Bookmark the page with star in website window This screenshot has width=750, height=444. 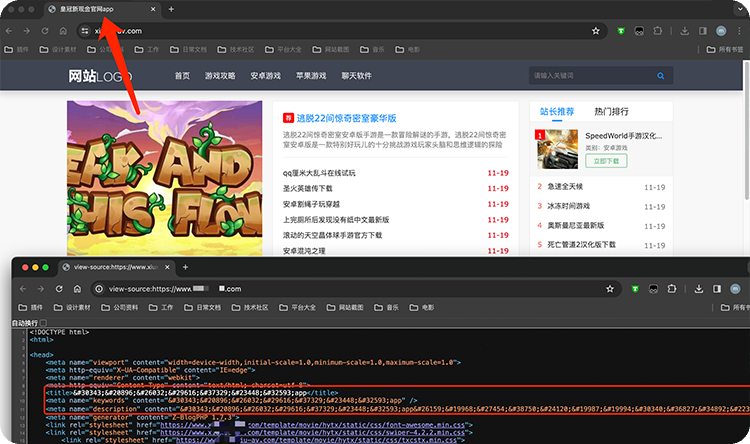pos(596,31)
